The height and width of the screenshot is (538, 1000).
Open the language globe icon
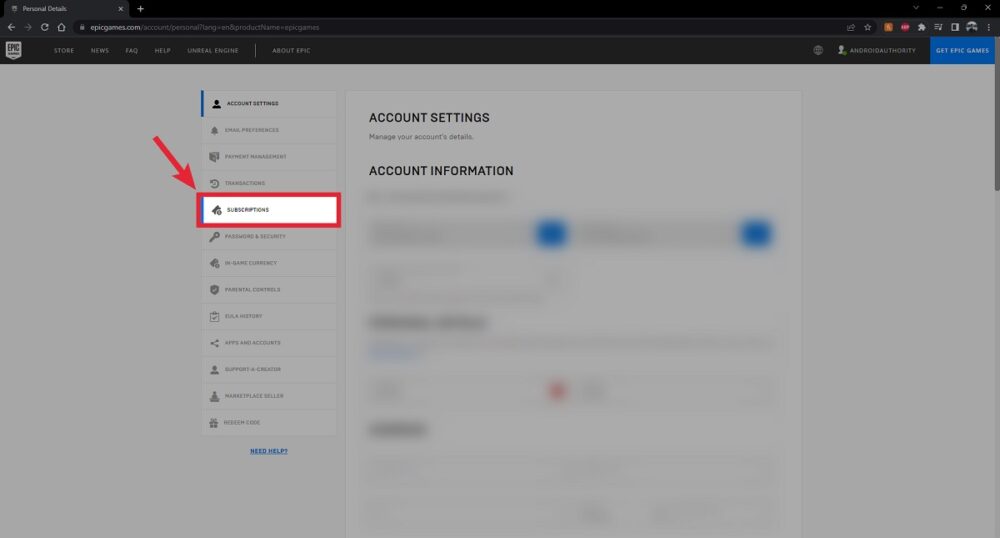pyautogui.click(x=819, y=50)
